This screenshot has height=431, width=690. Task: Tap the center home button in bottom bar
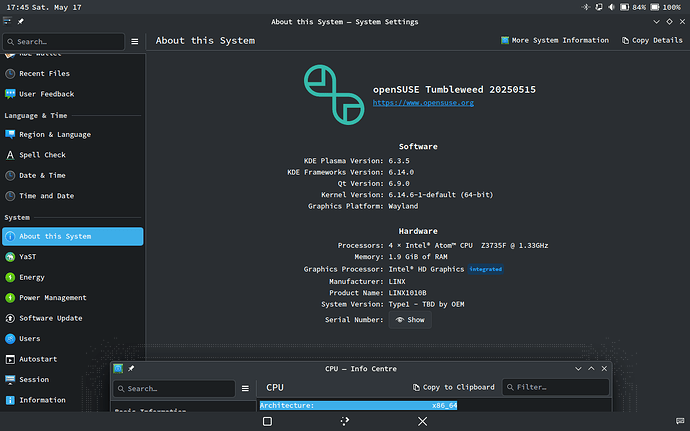(x=345, y=421)
